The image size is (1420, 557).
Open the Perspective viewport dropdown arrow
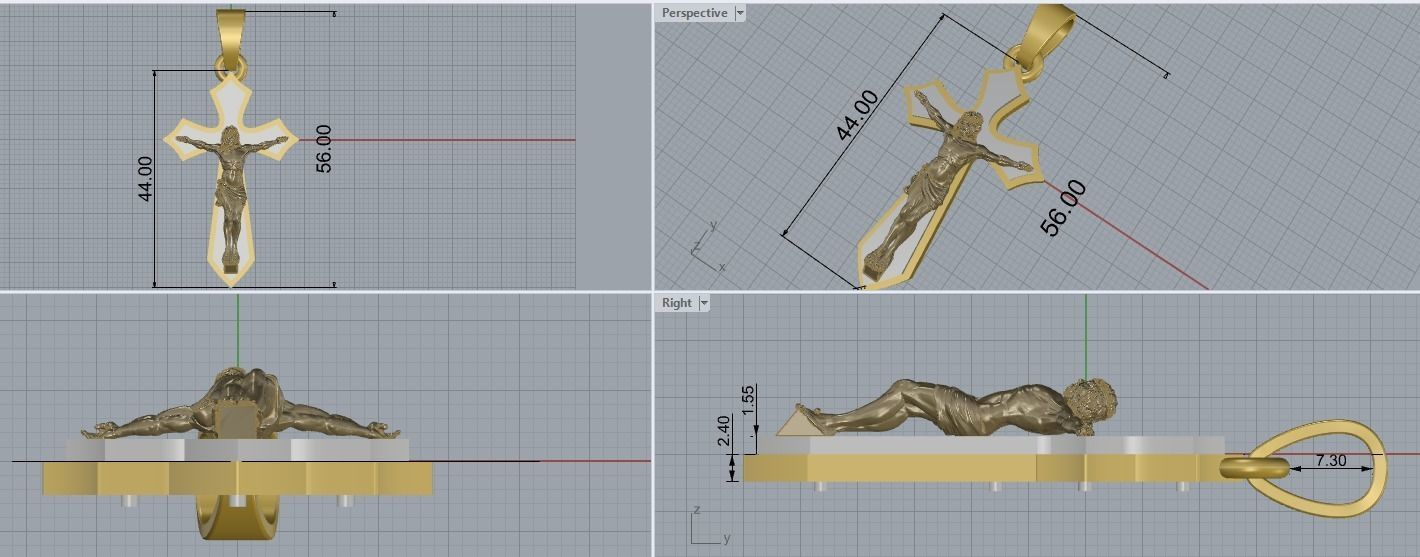(740, 13)
